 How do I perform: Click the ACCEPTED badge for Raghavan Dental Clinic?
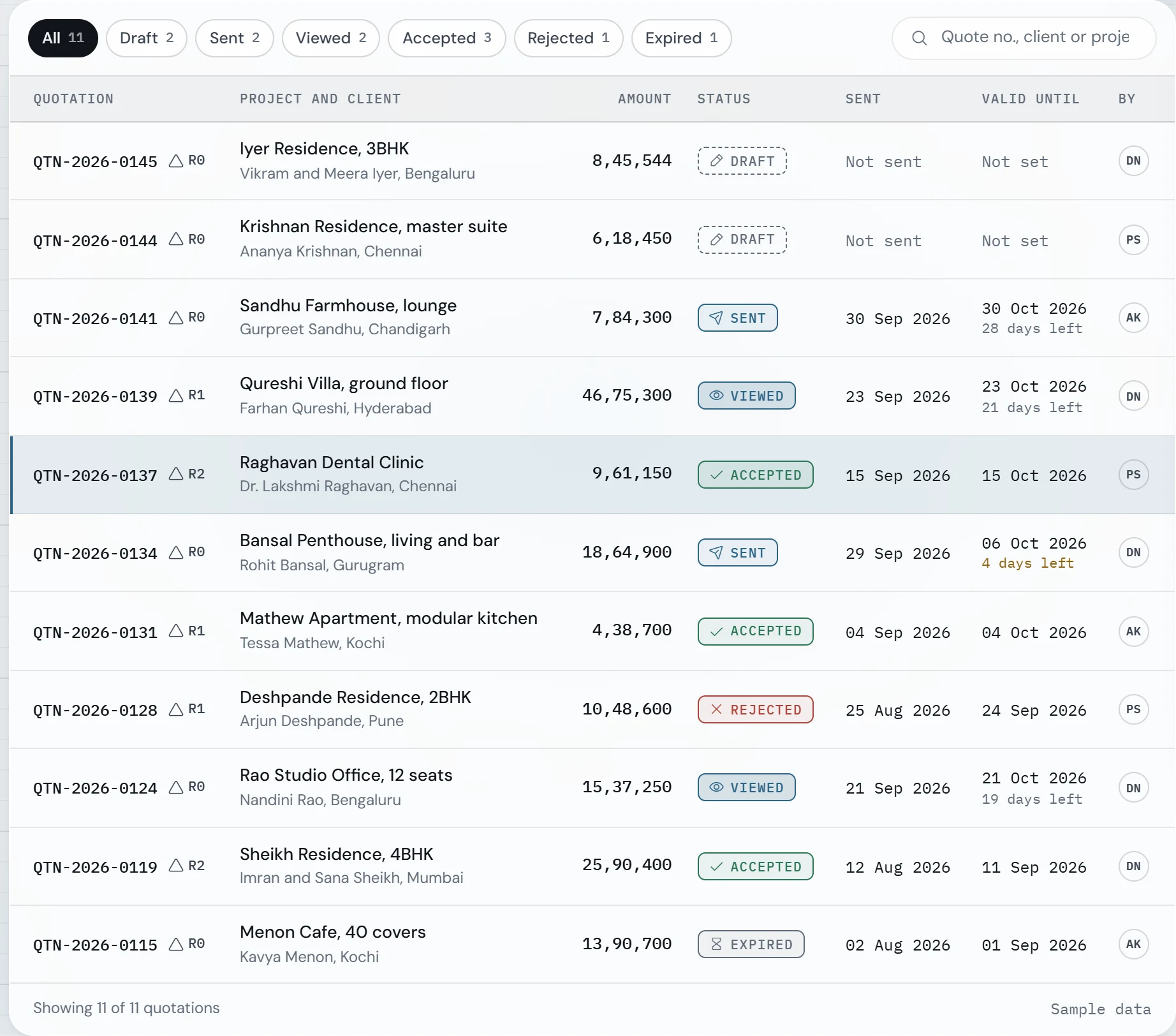756,475
